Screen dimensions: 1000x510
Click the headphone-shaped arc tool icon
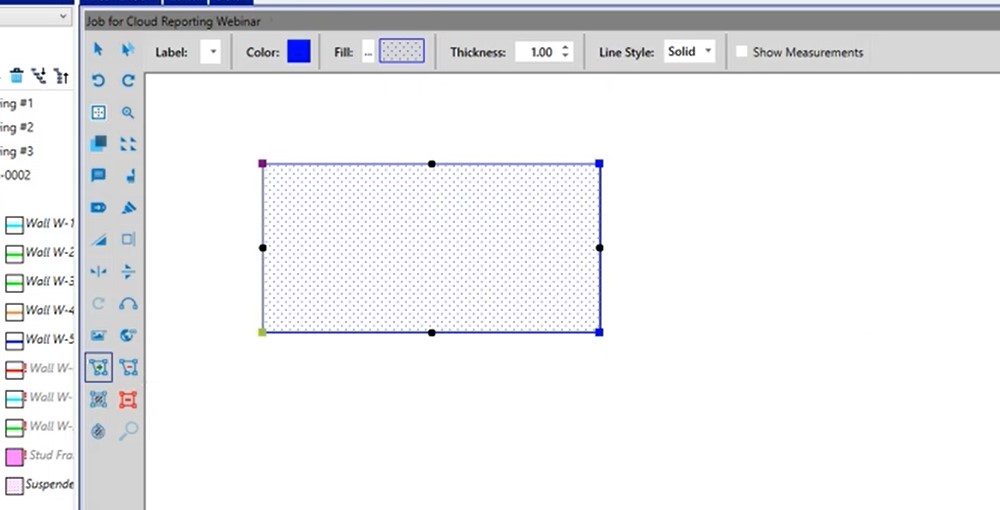coord(128,304)
